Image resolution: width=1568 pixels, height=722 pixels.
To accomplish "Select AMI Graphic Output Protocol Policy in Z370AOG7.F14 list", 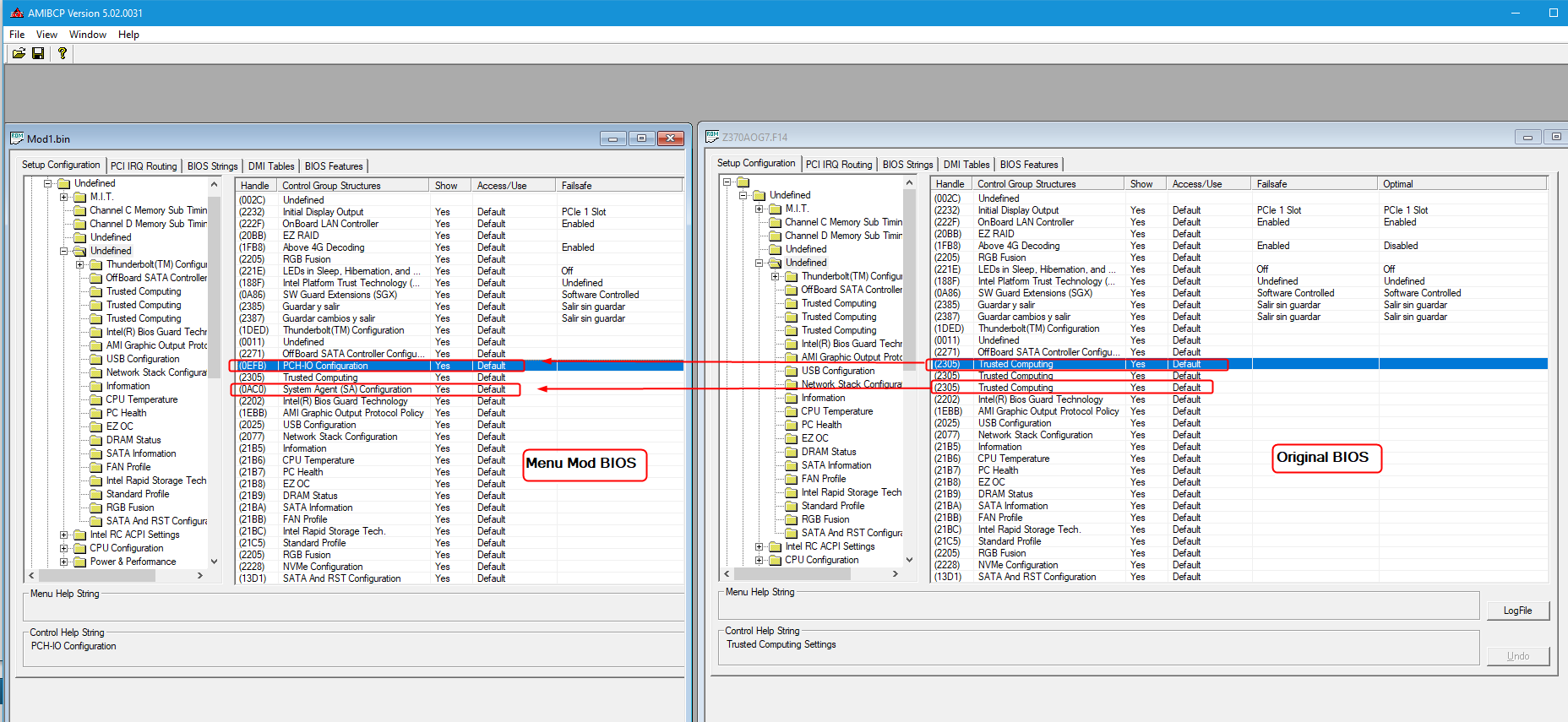I will click(x=1239, y=411).
